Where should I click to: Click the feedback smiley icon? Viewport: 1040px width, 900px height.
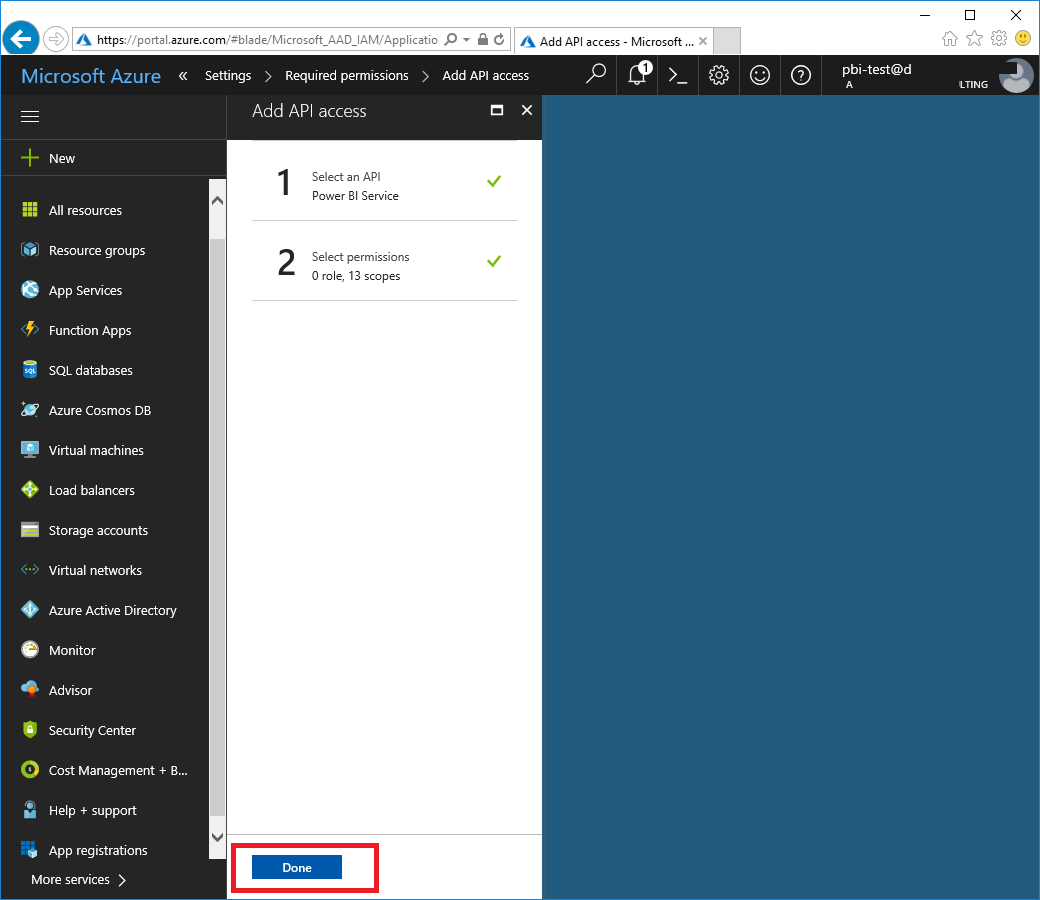click(x=760, y=75)
